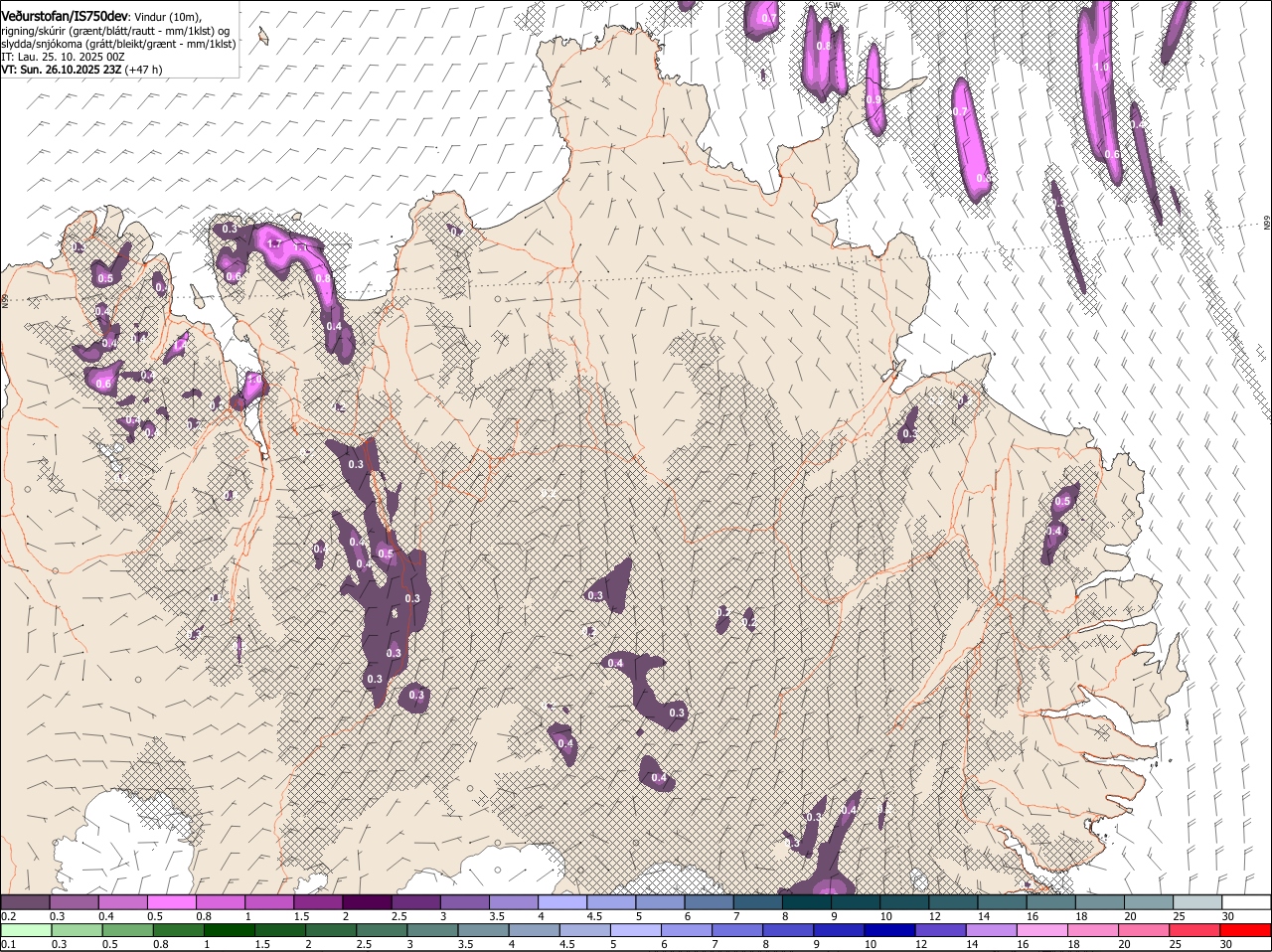Choose the snow scale swatch between 20 and 25

tap(1147, 901)
